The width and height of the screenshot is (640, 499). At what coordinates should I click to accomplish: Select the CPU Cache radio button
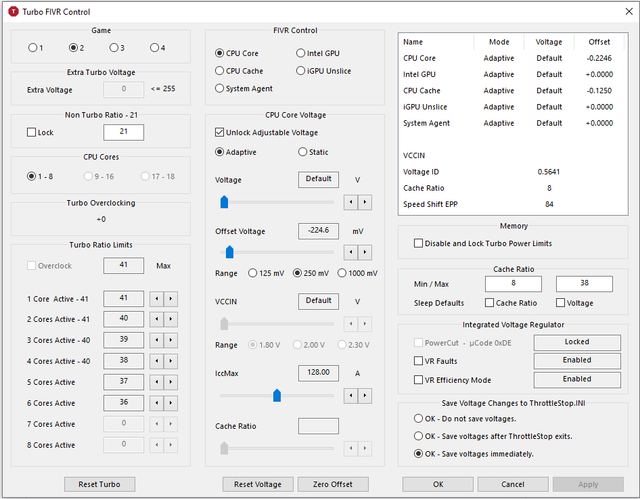(x=221, y=71)
